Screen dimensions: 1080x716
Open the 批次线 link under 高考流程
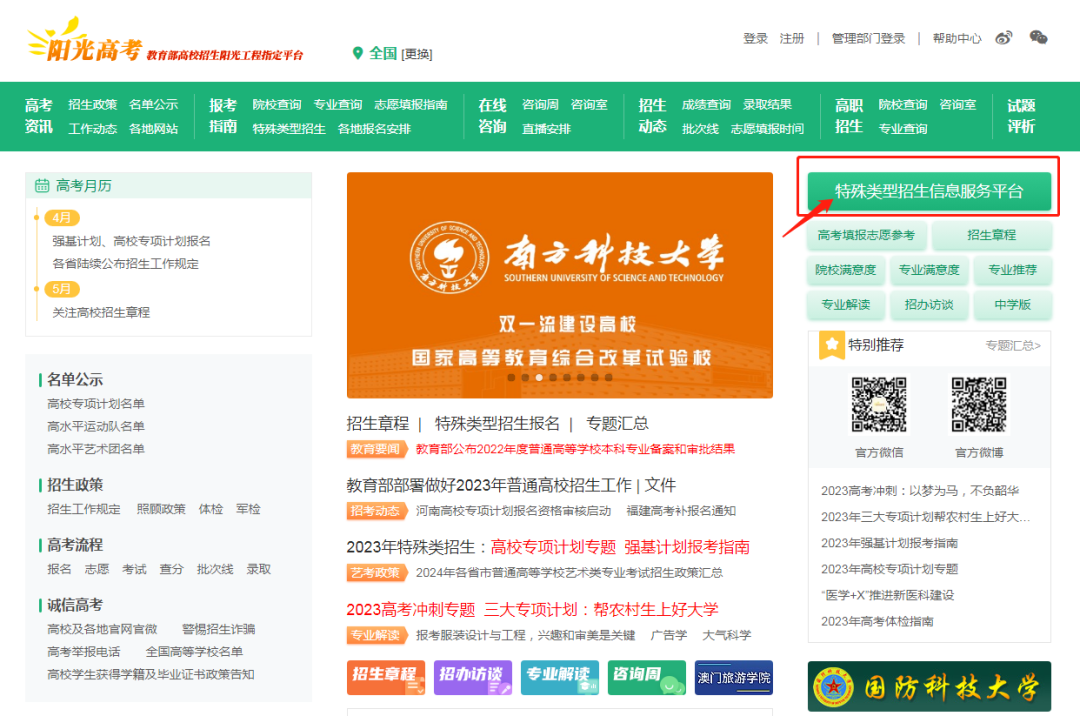point(215,569)
